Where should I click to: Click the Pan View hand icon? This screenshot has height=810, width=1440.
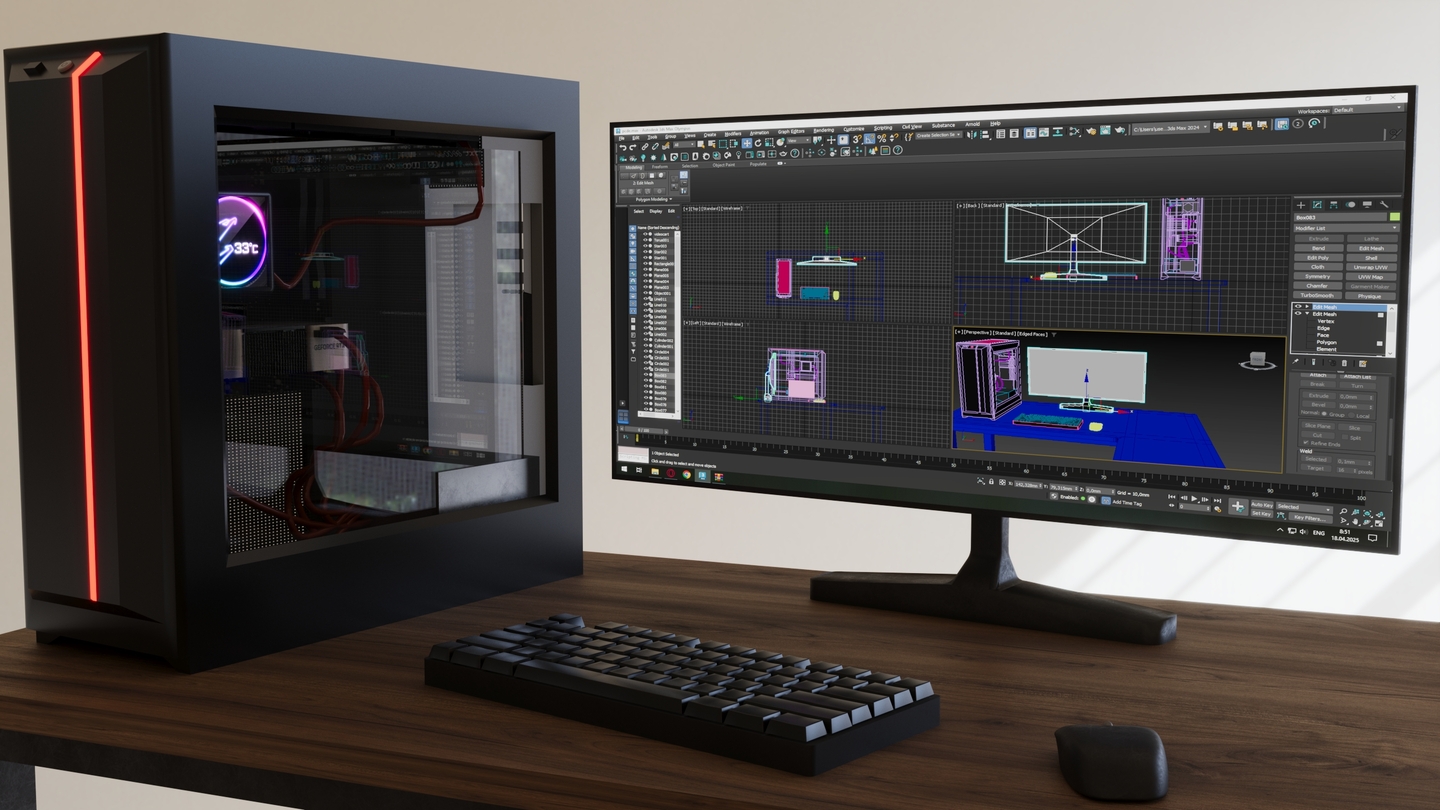[1355, 524]
